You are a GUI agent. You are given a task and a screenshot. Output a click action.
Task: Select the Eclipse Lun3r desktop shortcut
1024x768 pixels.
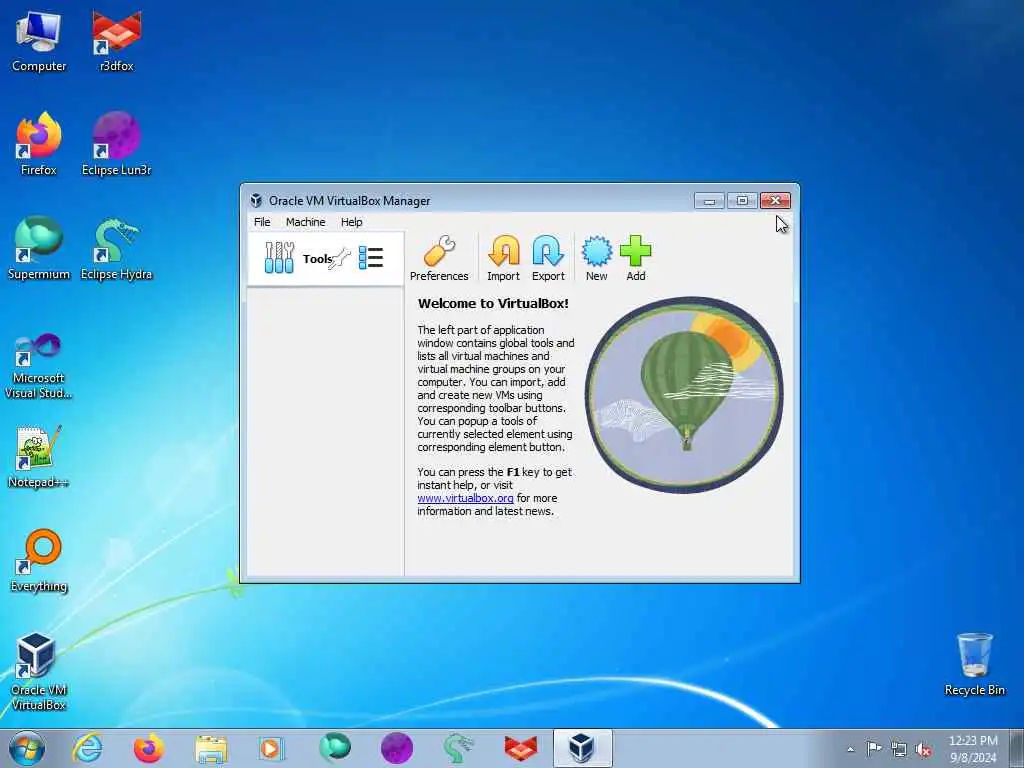(116, 144)
